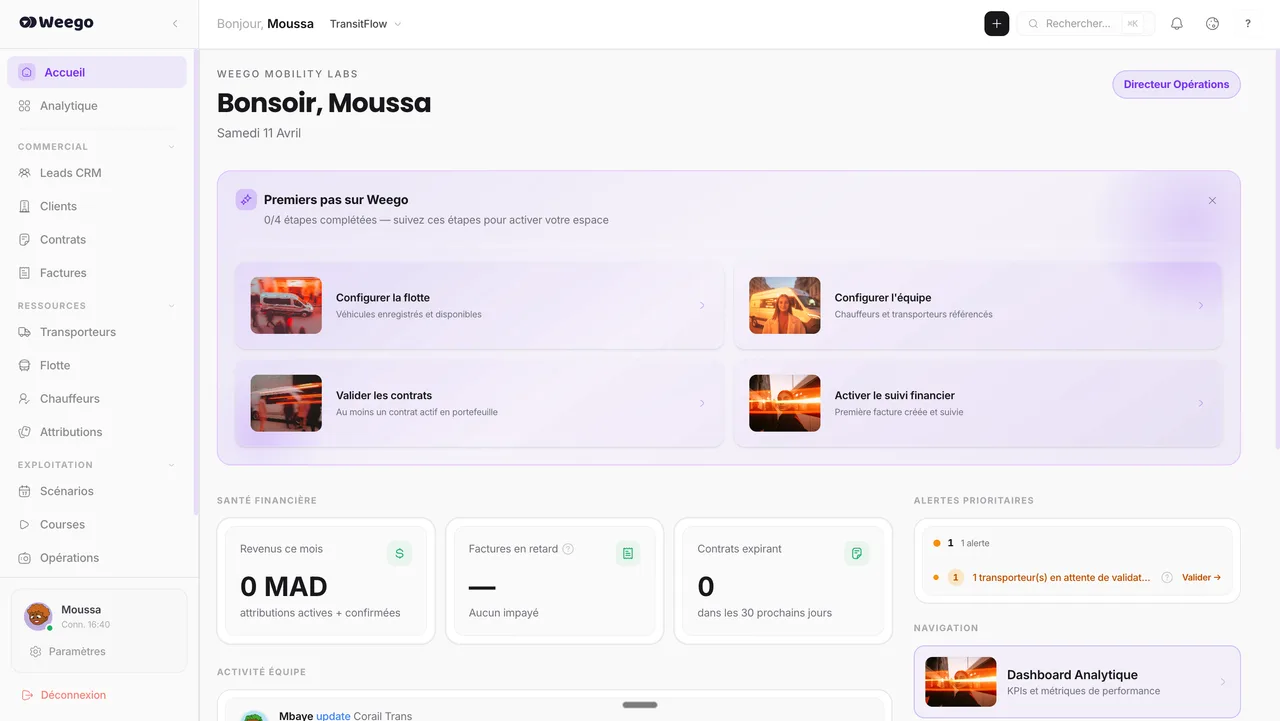Open the TransitFlow workspace dropdown
The width and height of the screenshot is (1280, 721).
365,23
